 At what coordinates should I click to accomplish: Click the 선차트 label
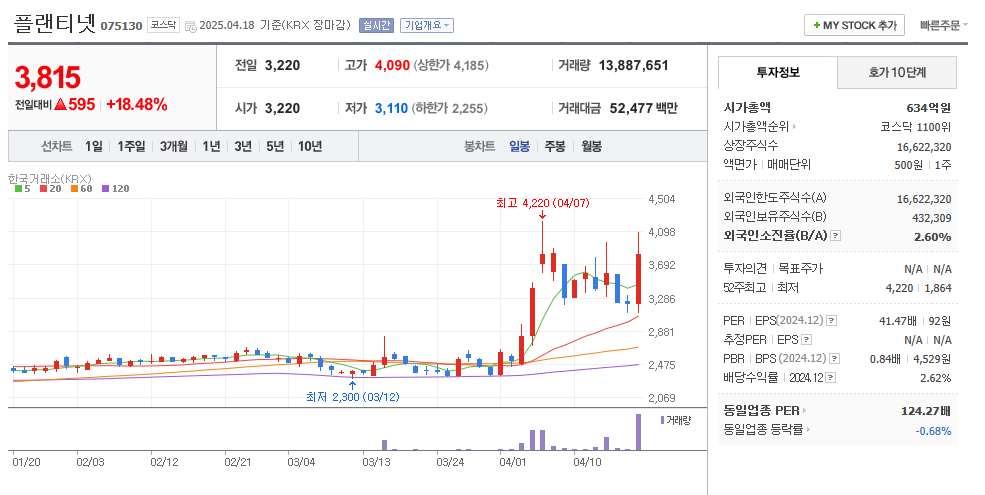point(57,146)
